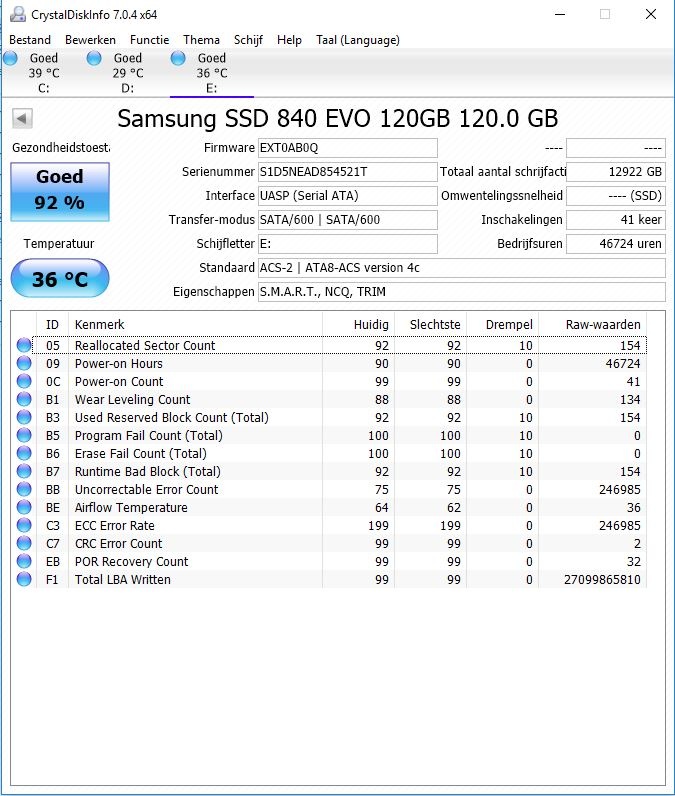Click the Omwentelingssnelheid value ---- (SSD)
This screenshot has height=796, width=675.
point(616,195)
